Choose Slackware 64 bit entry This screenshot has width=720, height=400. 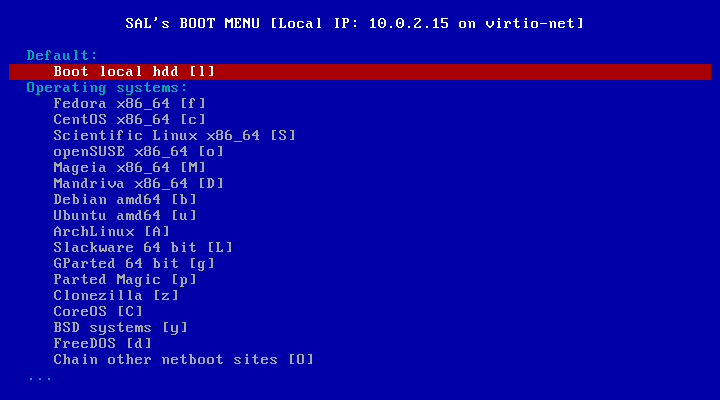point(143,248)
